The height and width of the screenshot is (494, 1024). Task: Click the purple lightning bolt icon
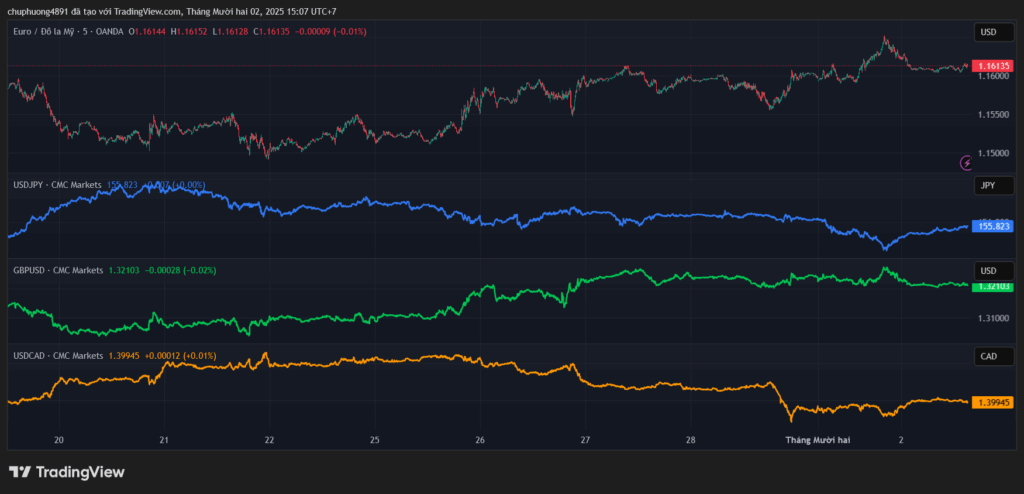966,162
